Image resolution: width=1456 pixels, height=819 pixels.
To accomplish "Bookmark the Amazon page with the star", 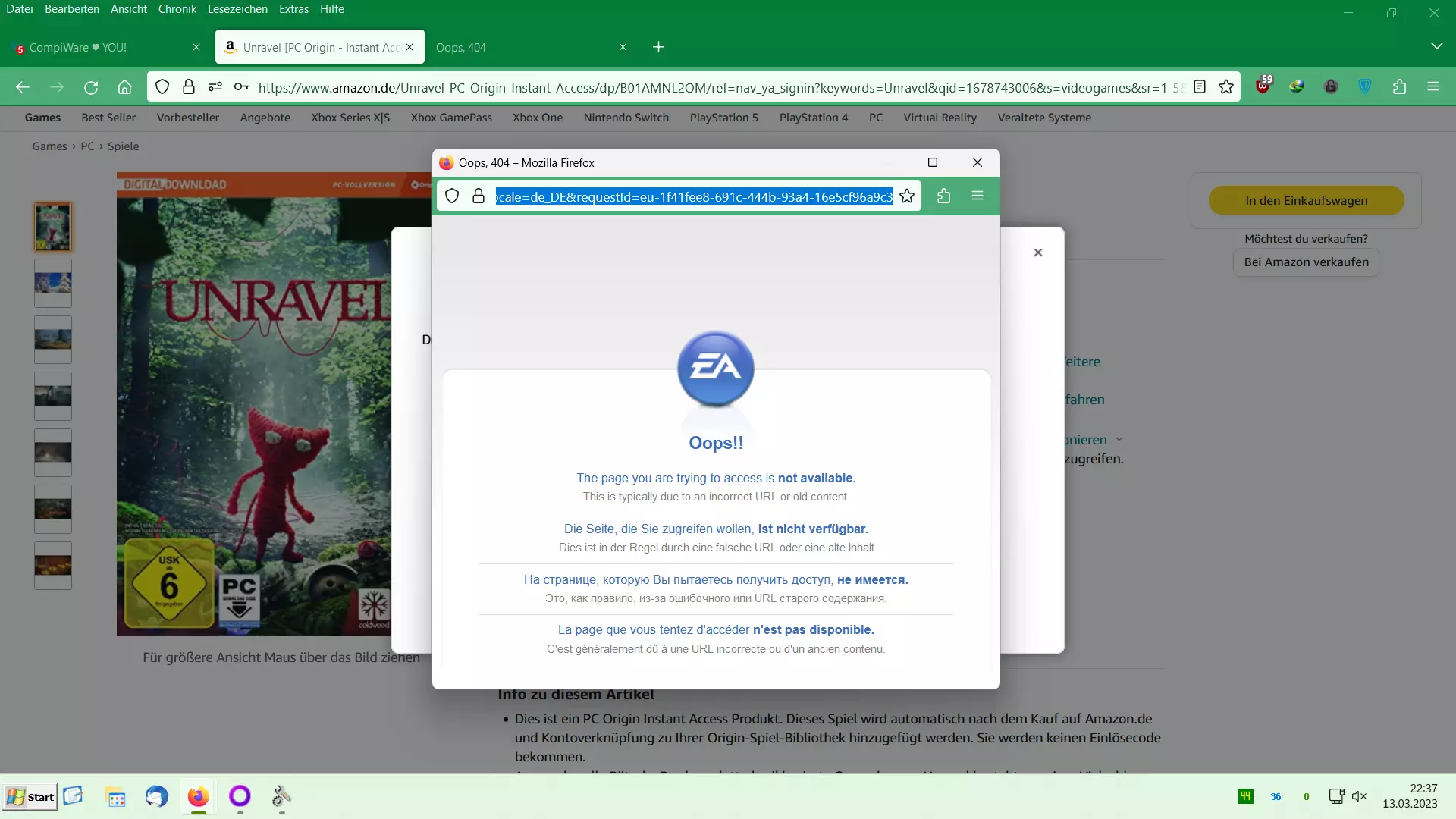I will (x=1226, y=87).
